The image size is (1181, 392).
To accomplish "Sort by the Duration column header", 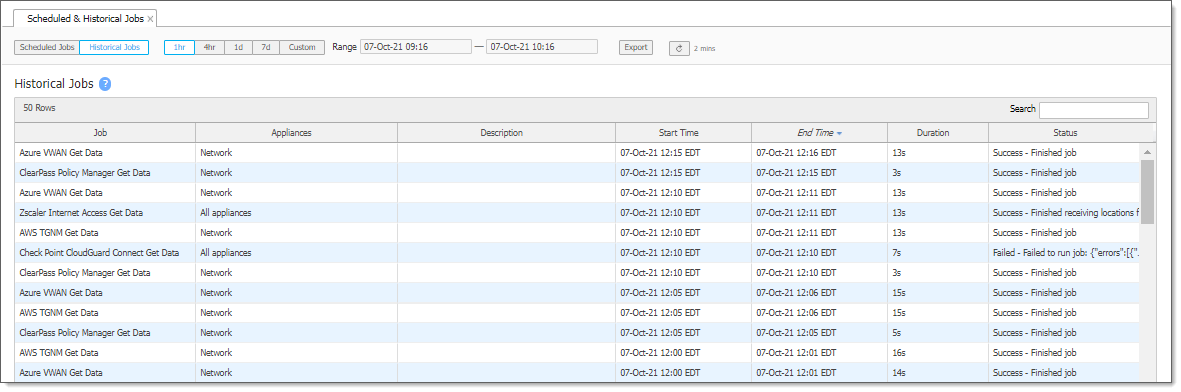I will (937, 133).
